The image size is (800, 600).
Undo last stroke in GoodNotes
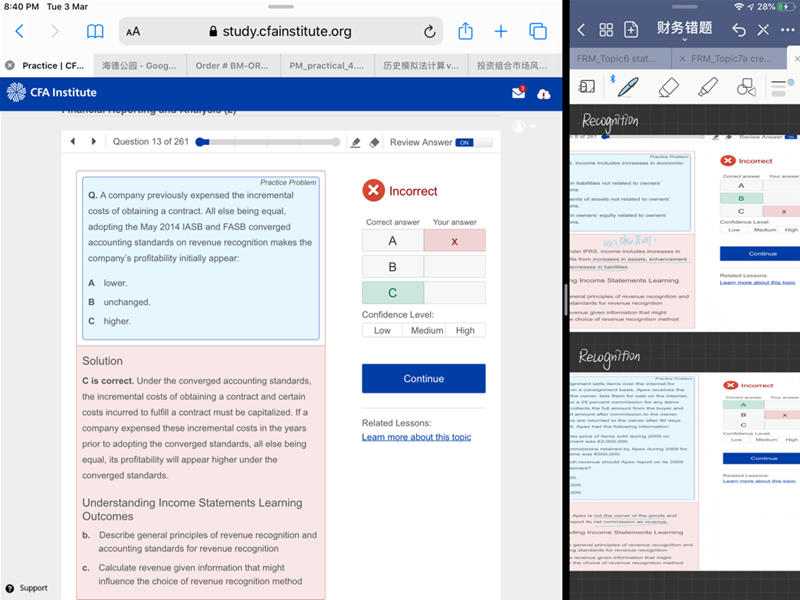coord(739,30)
